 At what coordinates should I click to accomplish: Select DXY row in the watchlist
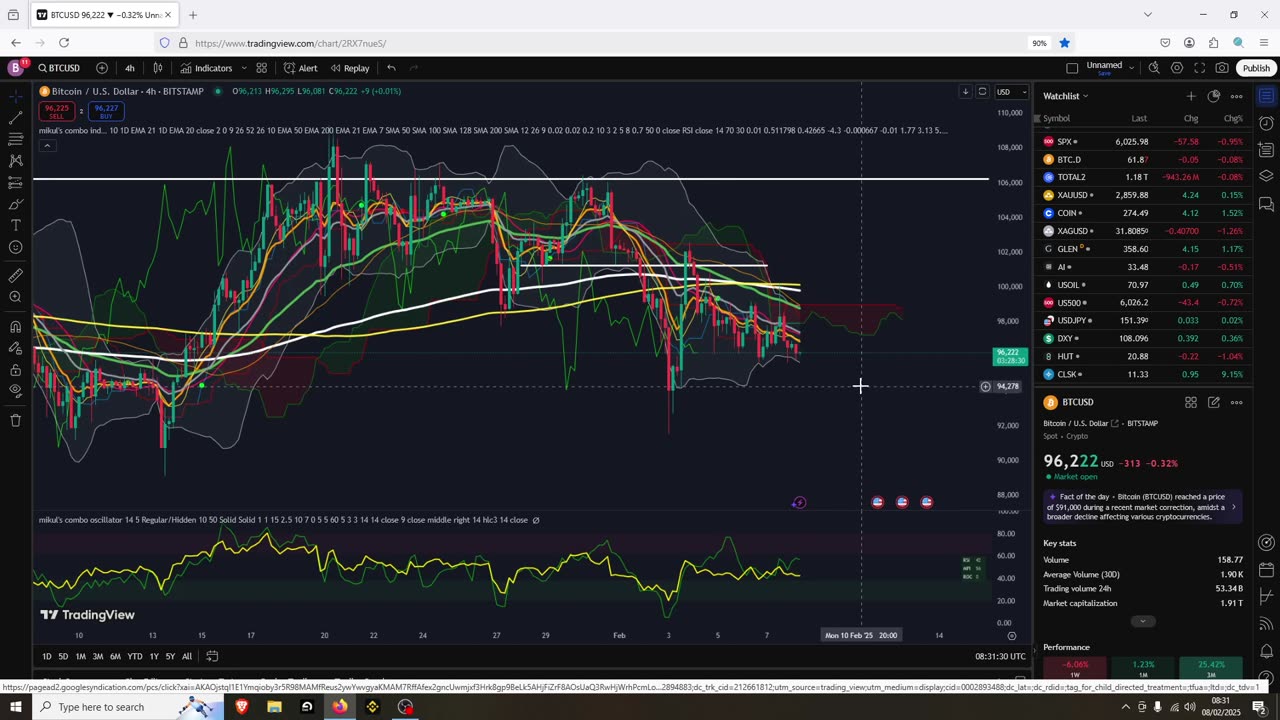coord(1142,338)
